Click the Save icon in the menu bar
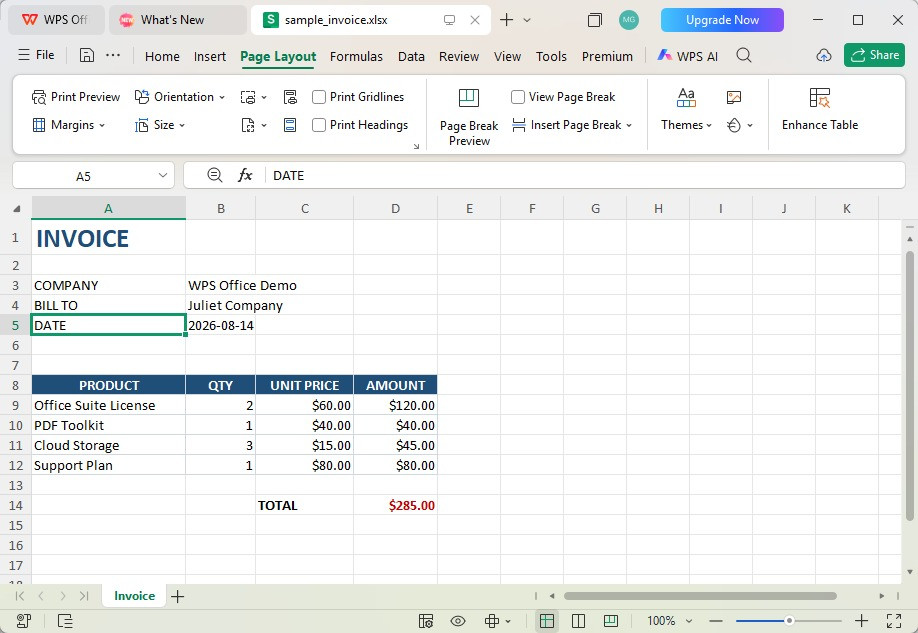This screenshot has height=633, width=918. click(x=87, y=56)
